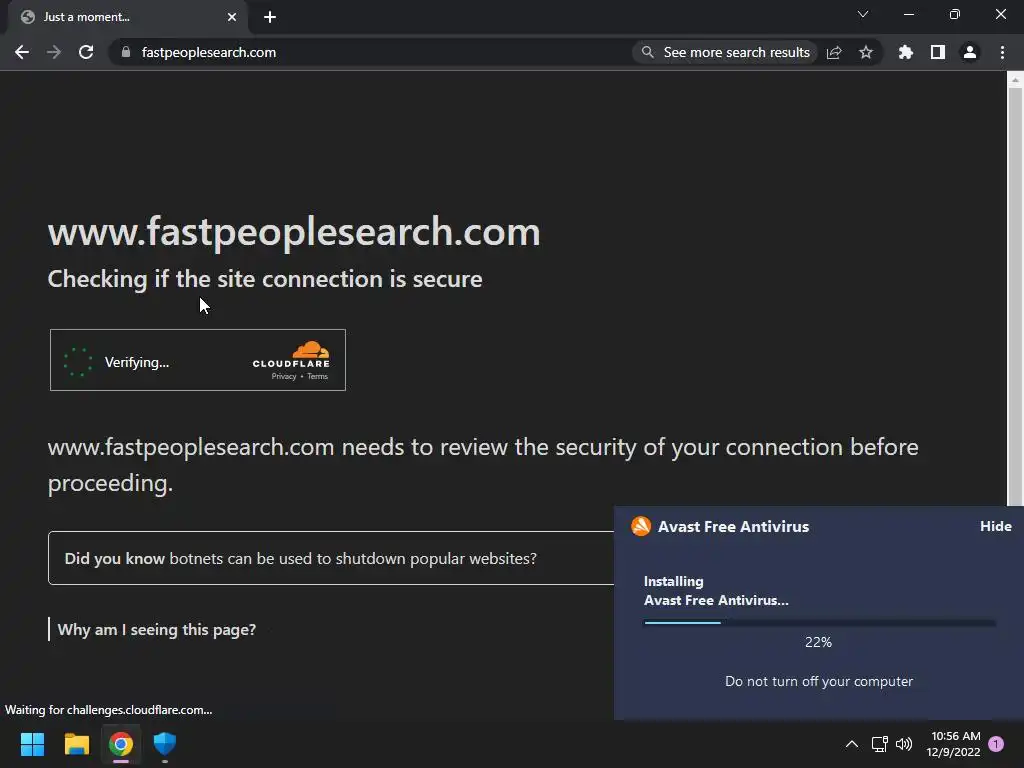Click the address bar URL

point(208,52)
